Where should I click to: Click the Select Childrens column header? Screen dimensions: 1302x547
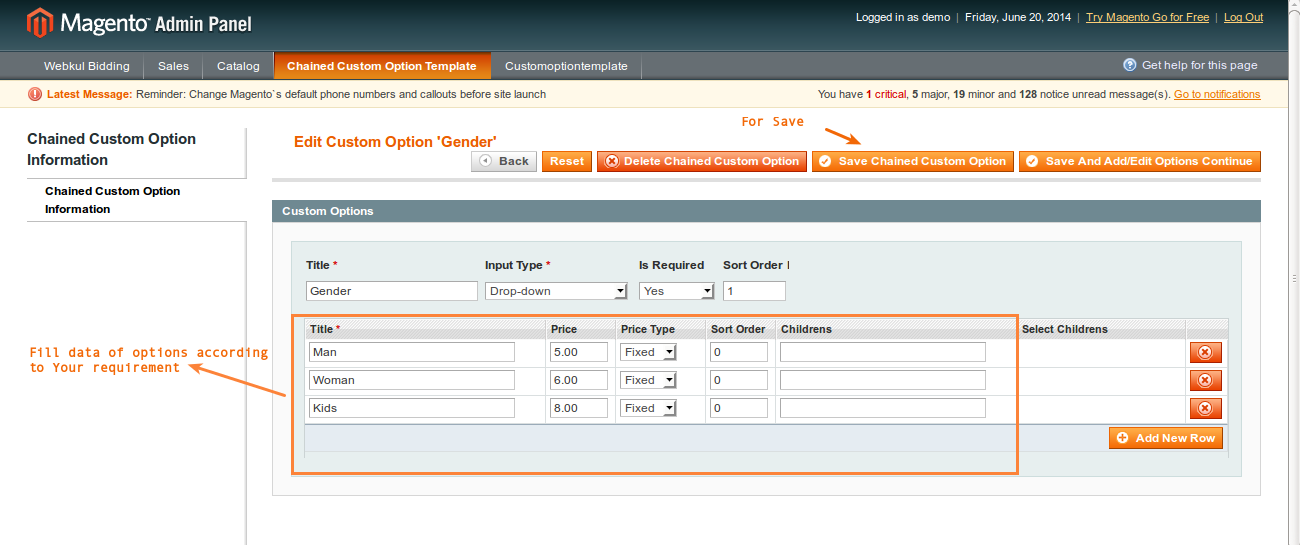click(1065, 329)
